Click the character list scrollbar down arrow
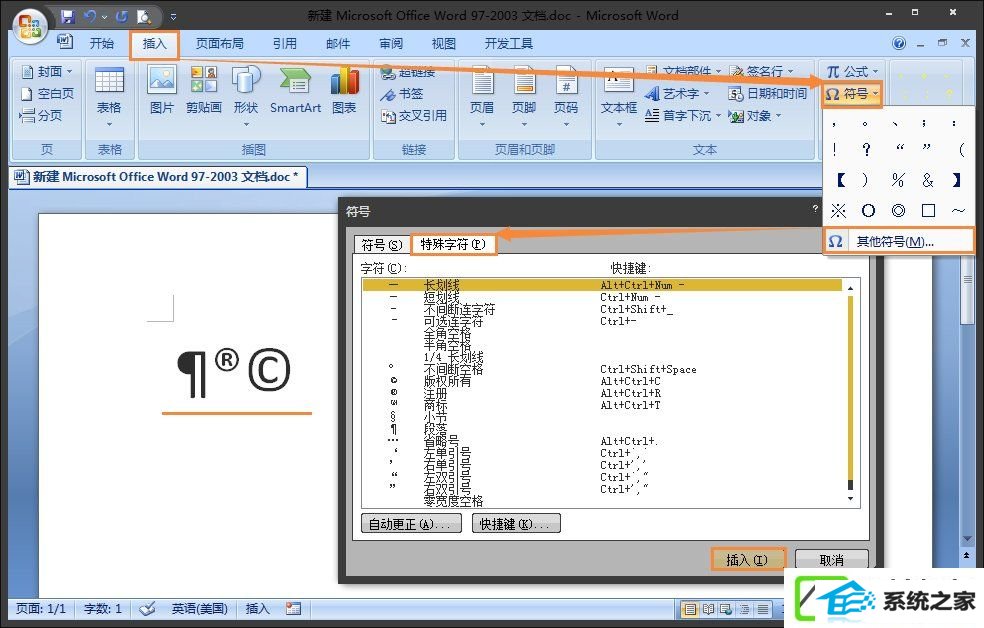 pos(850,499)
